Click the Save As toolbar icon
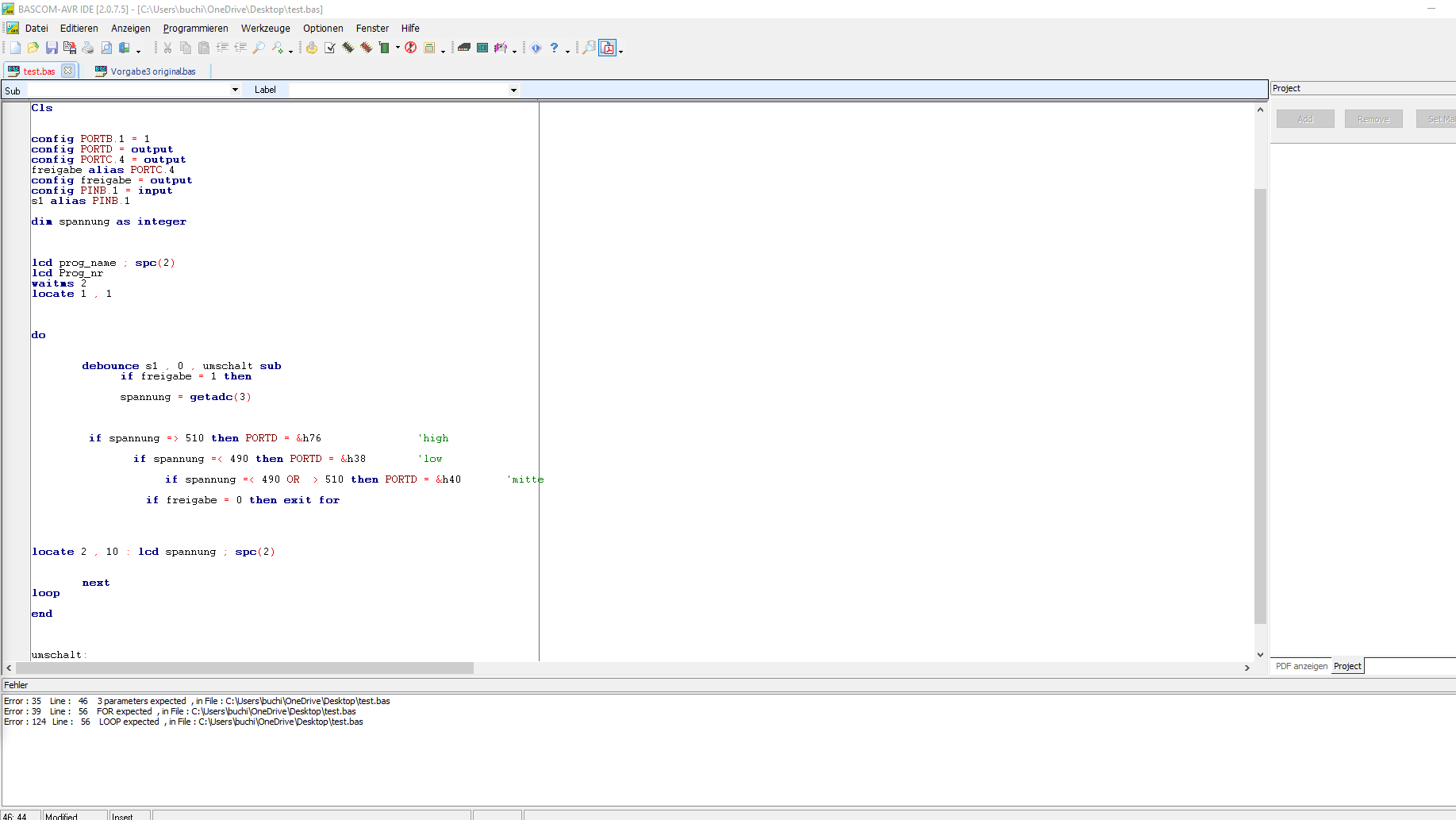1456x820 pixels. click(x=70, y=48)
